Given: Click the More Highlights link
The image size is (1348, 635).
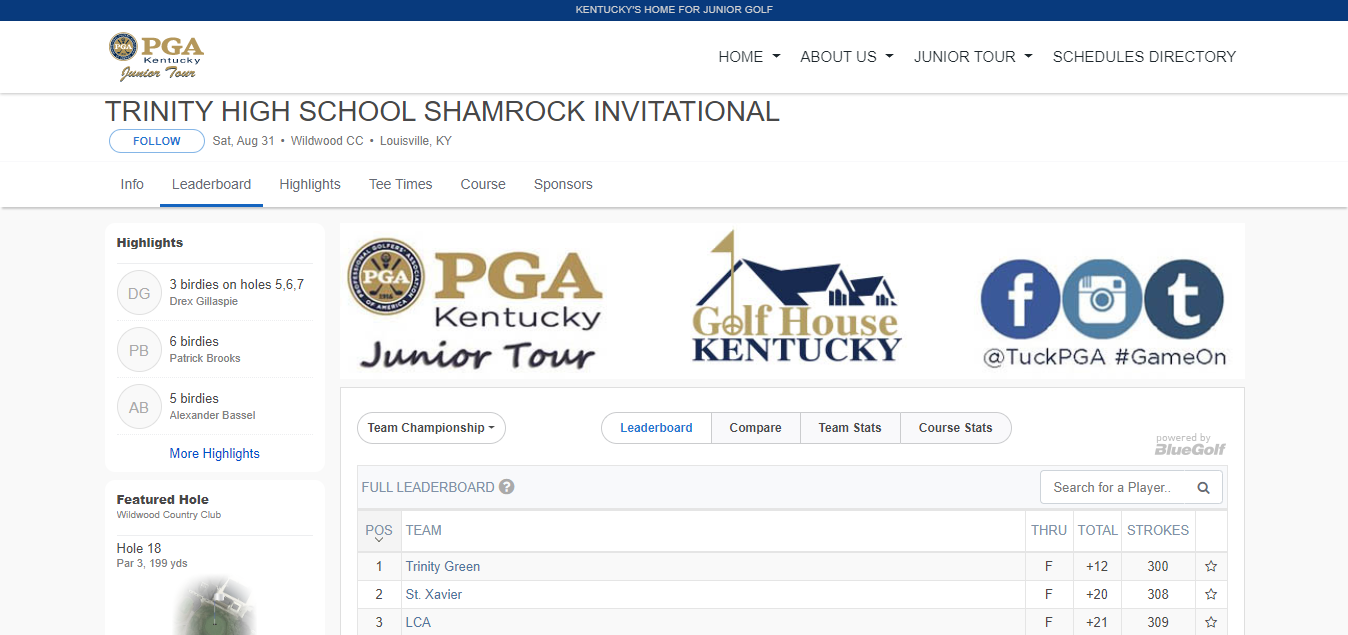Looking at the screenshot, I should pyautogui.click(x=214, y=453).
